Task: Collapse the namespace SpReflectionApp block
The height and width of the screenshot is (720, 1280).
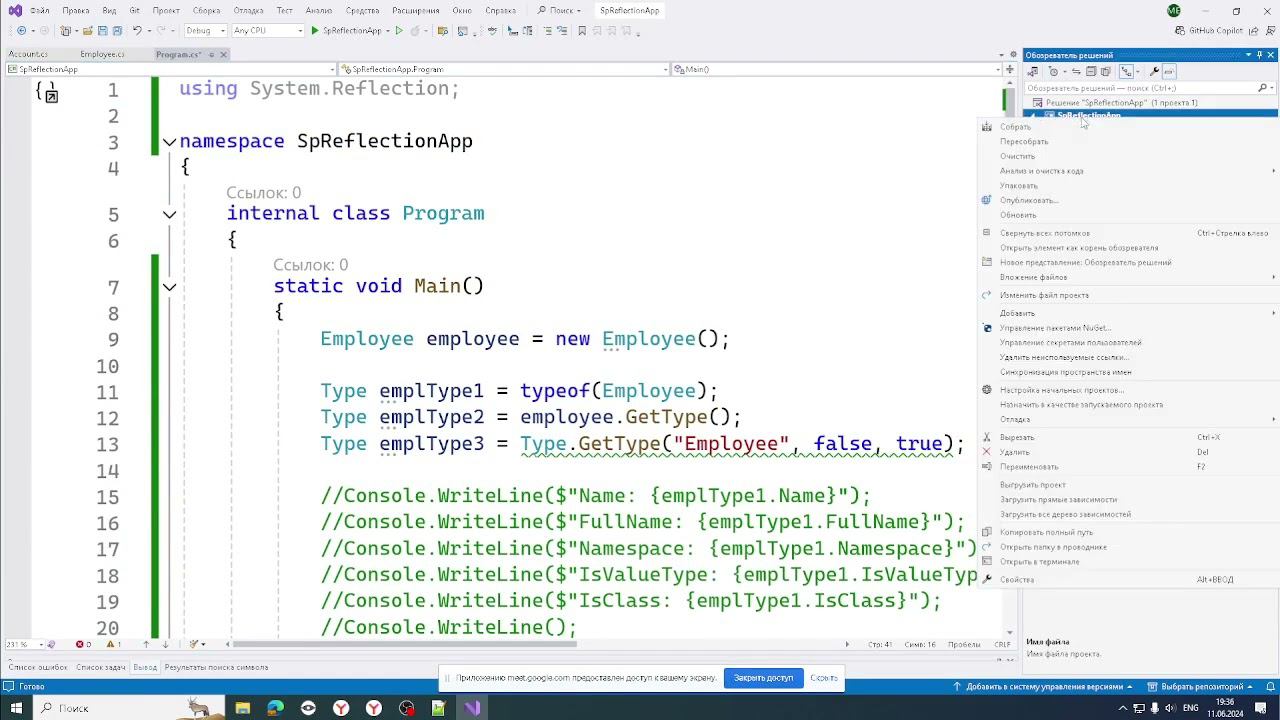Action: coord(169,142)
